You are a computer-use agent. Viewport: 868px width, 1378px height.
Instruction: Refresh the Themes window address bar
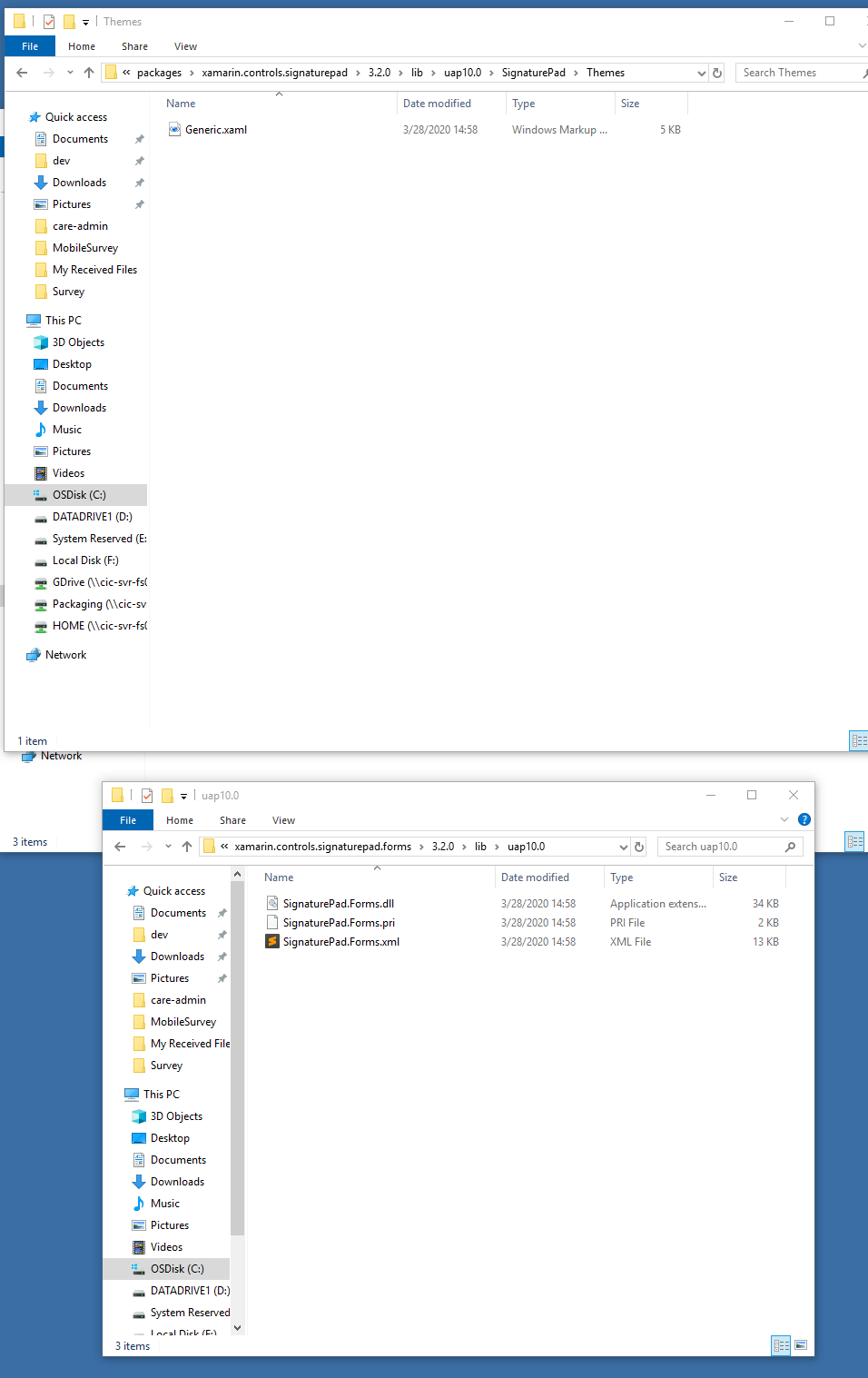pos(717,73)
